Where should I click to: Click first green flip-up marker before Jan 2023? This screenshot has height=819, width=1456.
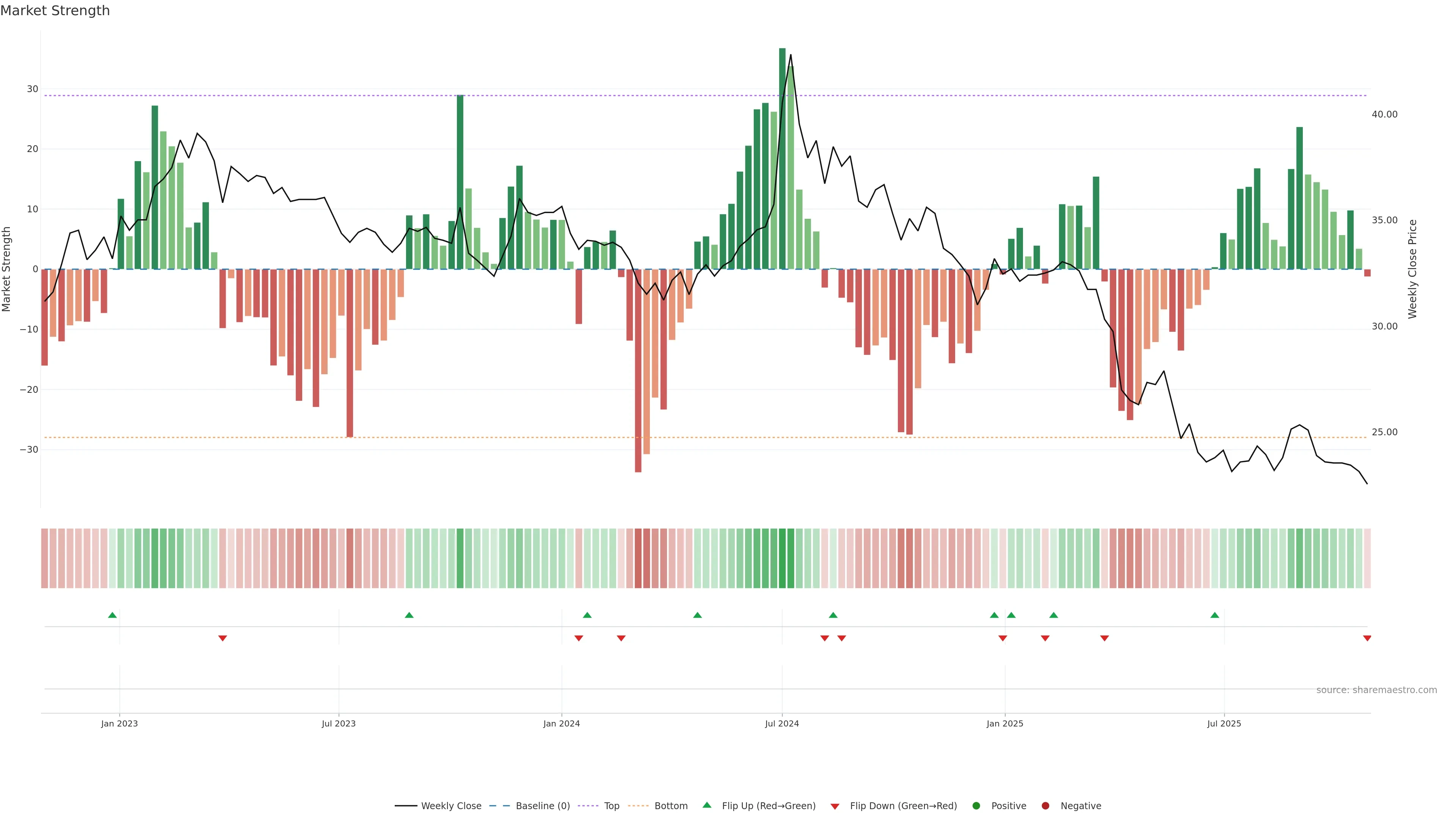(113, 615)
